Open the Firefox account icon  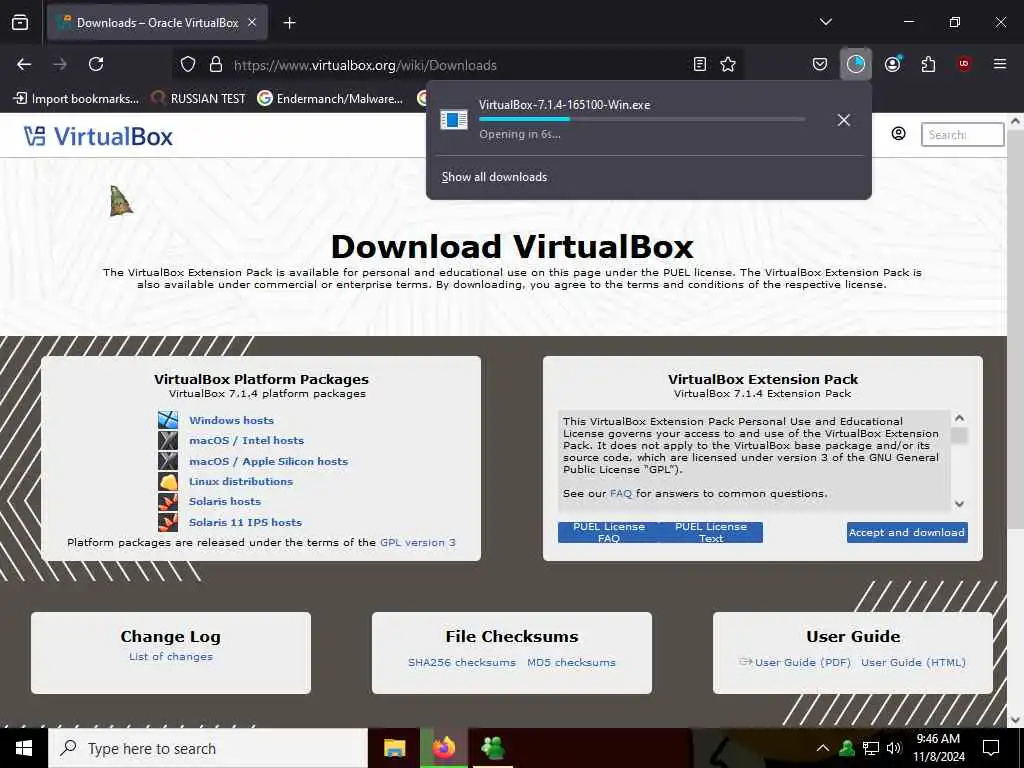coord(892,64)
